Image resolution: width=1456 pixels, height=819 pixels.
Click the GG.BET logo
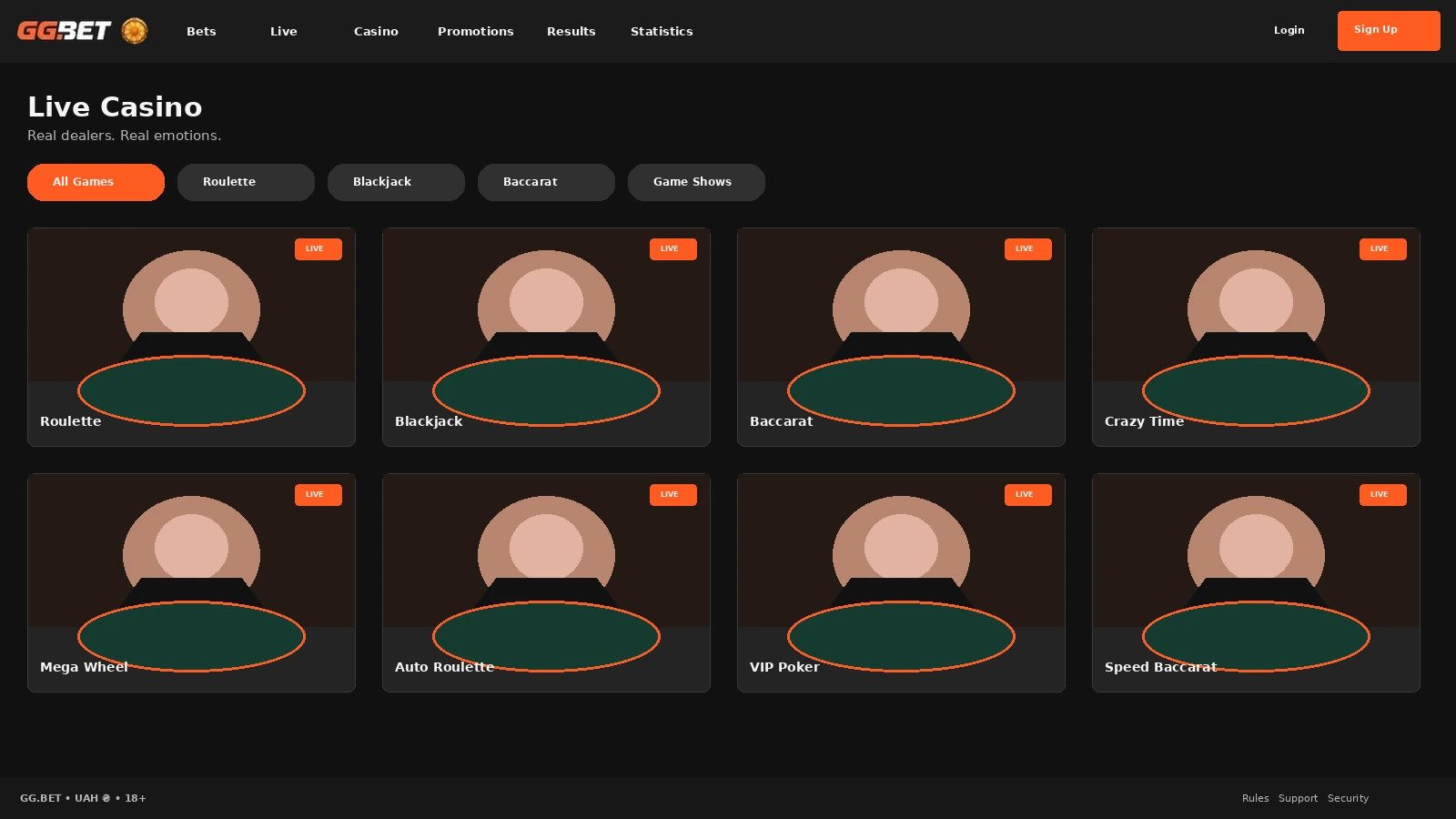pos(64,31)
